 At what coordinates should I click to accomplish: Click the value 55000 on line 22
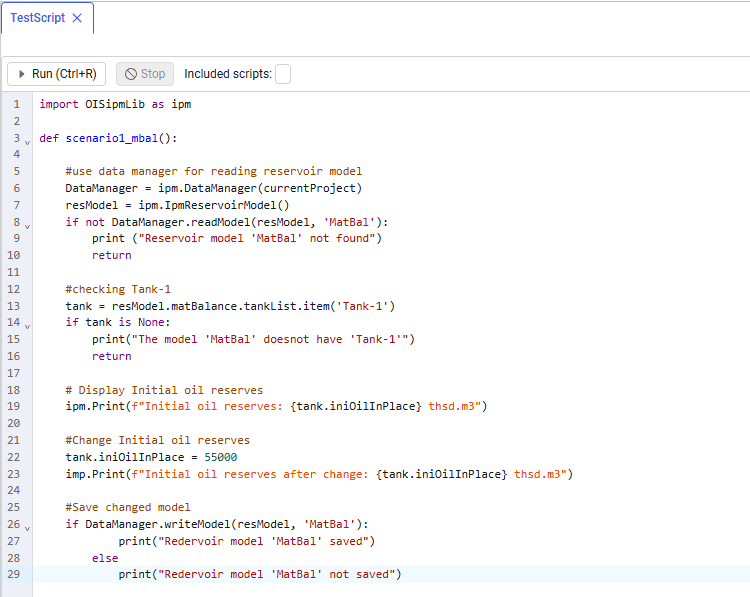(221, 457)
